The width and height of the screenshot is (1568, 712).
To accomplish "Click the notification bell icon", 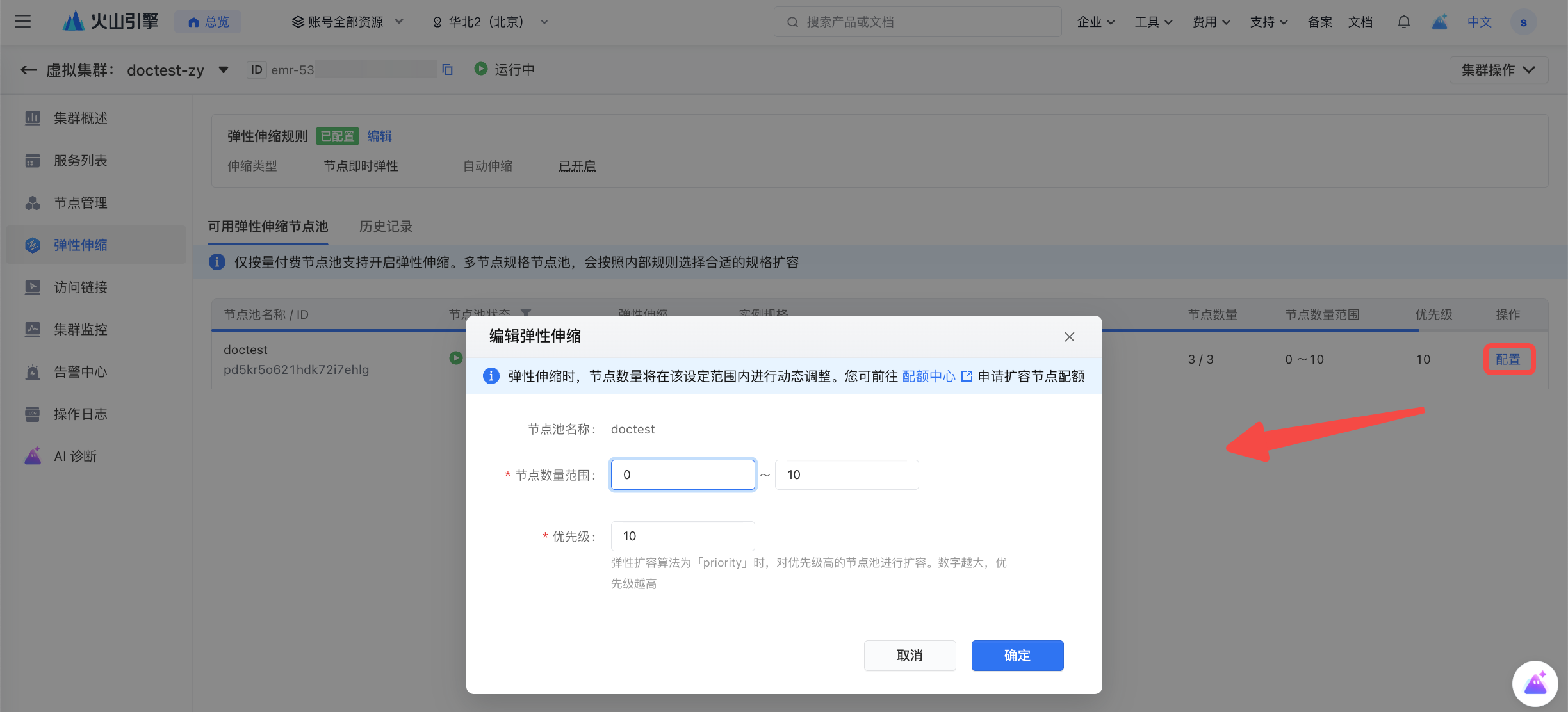I will click(1403, 22).
